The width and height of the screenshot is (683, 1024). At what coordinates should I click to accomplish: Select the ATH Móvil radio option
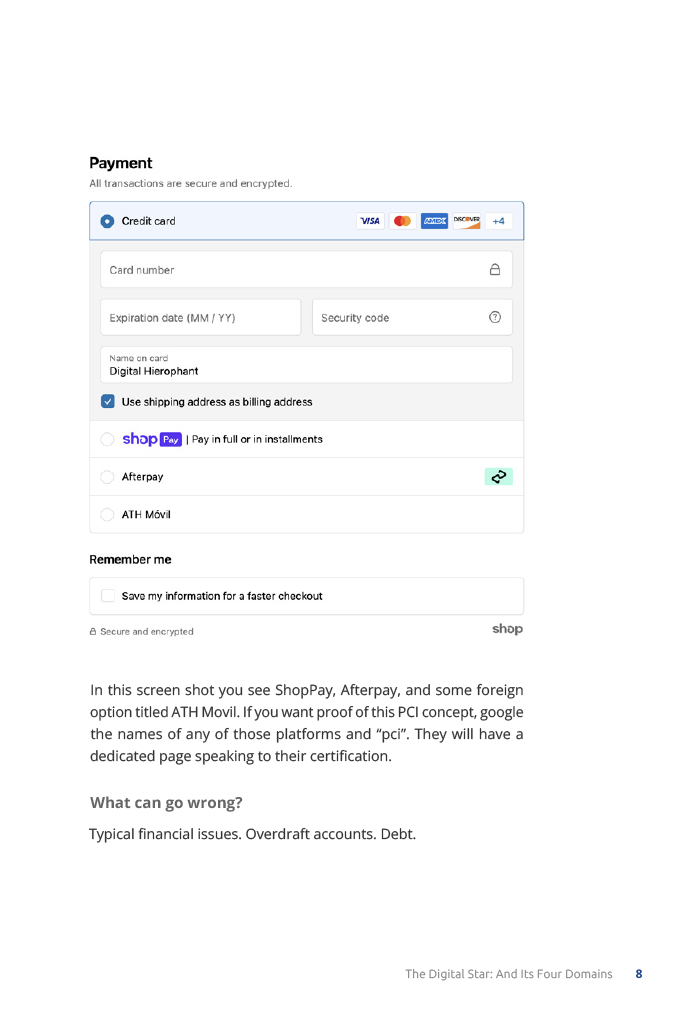click(x=107, y=515)
